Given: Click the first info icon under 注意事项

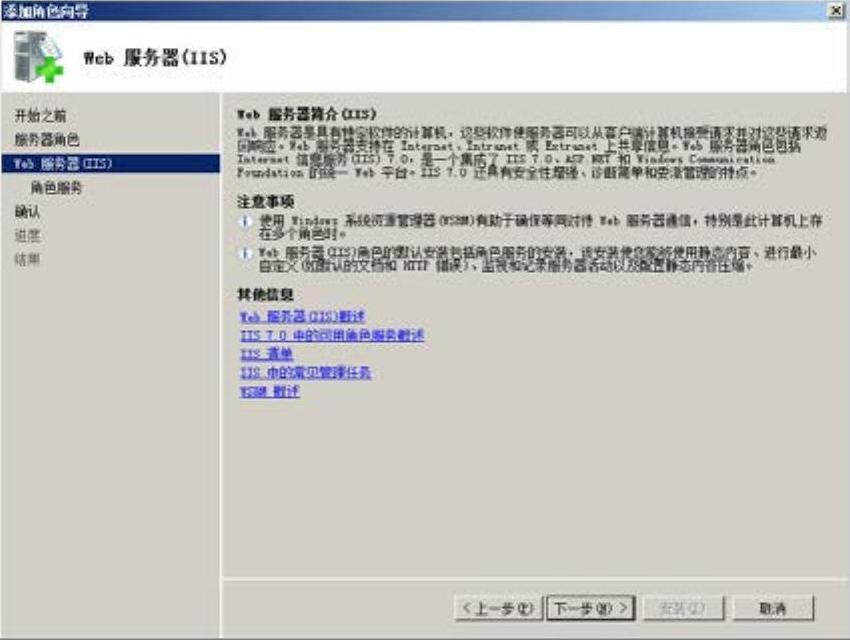Looking at the screenshot, I should pyautogui.click(x=246, y=221).
